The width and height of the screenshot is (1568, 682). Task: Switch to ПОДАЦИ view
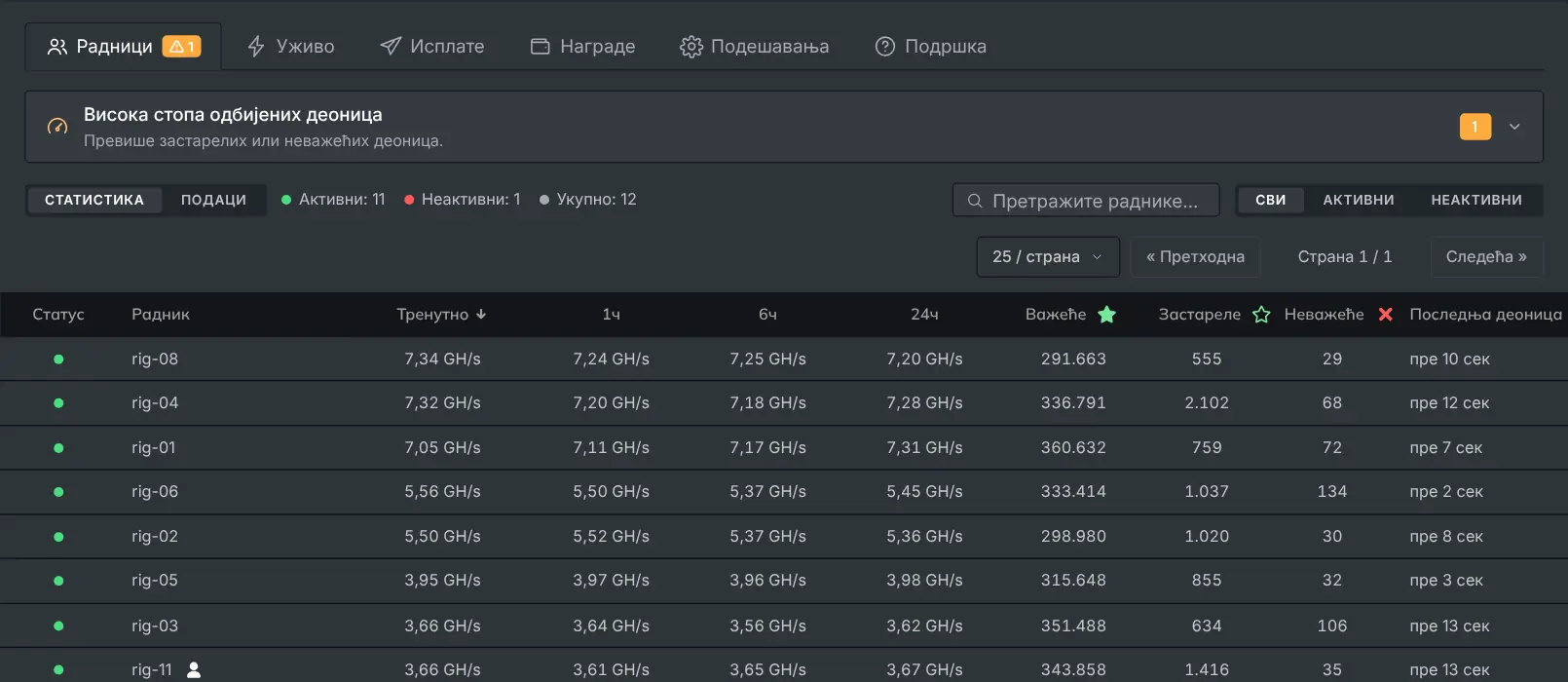(213, 200)
